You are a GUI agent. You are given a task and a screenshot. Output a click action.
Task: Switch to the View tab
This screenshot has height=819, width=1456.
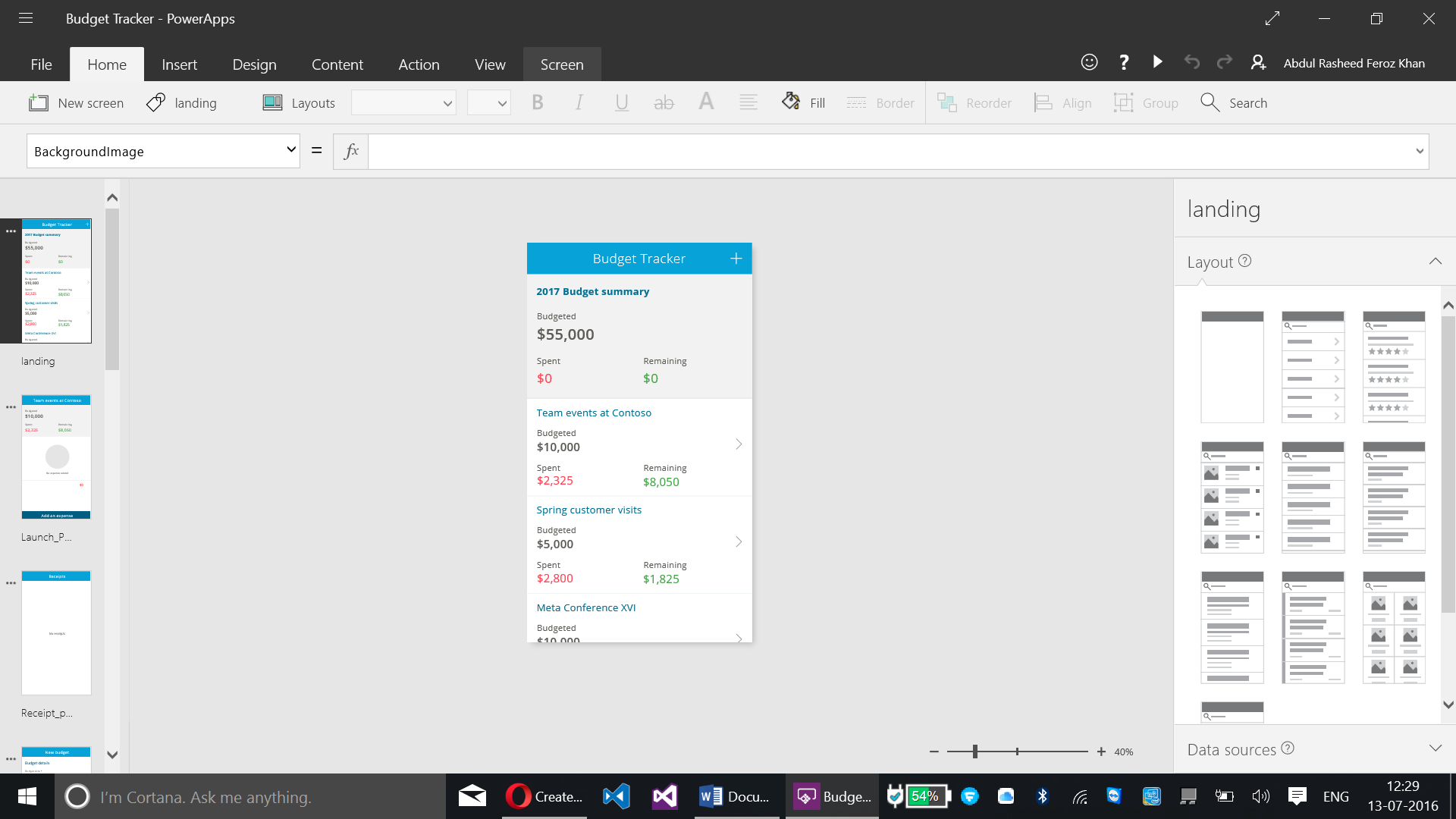pyautogui.click(x=490, y=64)
